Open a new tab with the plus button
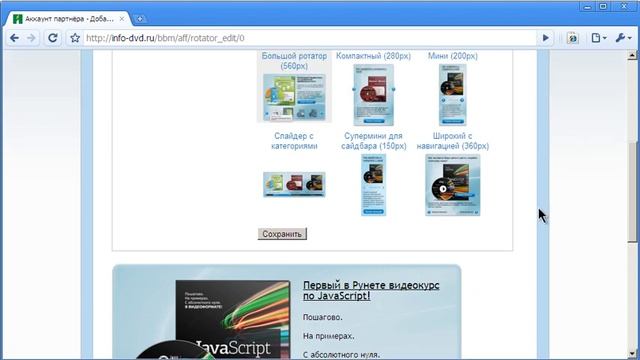Viewport: 640px width, 360px height. click(140, 19)
